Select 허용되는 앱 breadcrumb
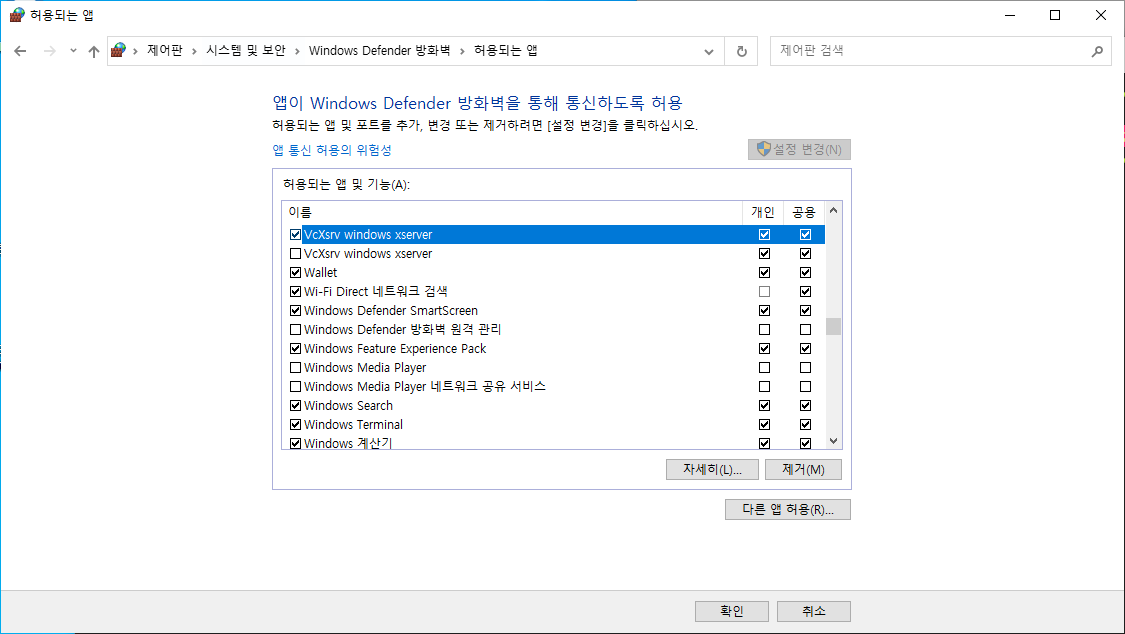The image size is (1125, 634). point(506,50)
